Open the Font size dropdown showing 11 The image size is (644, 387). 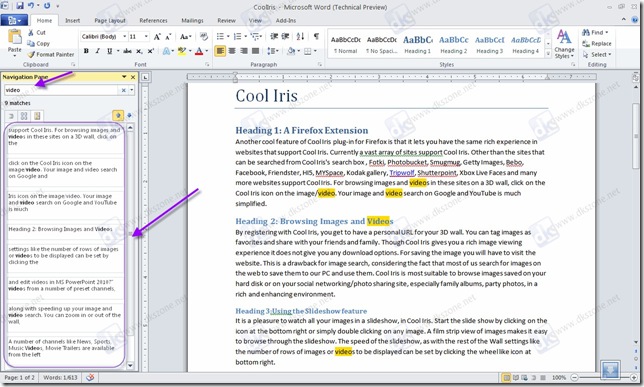point(146,37)
